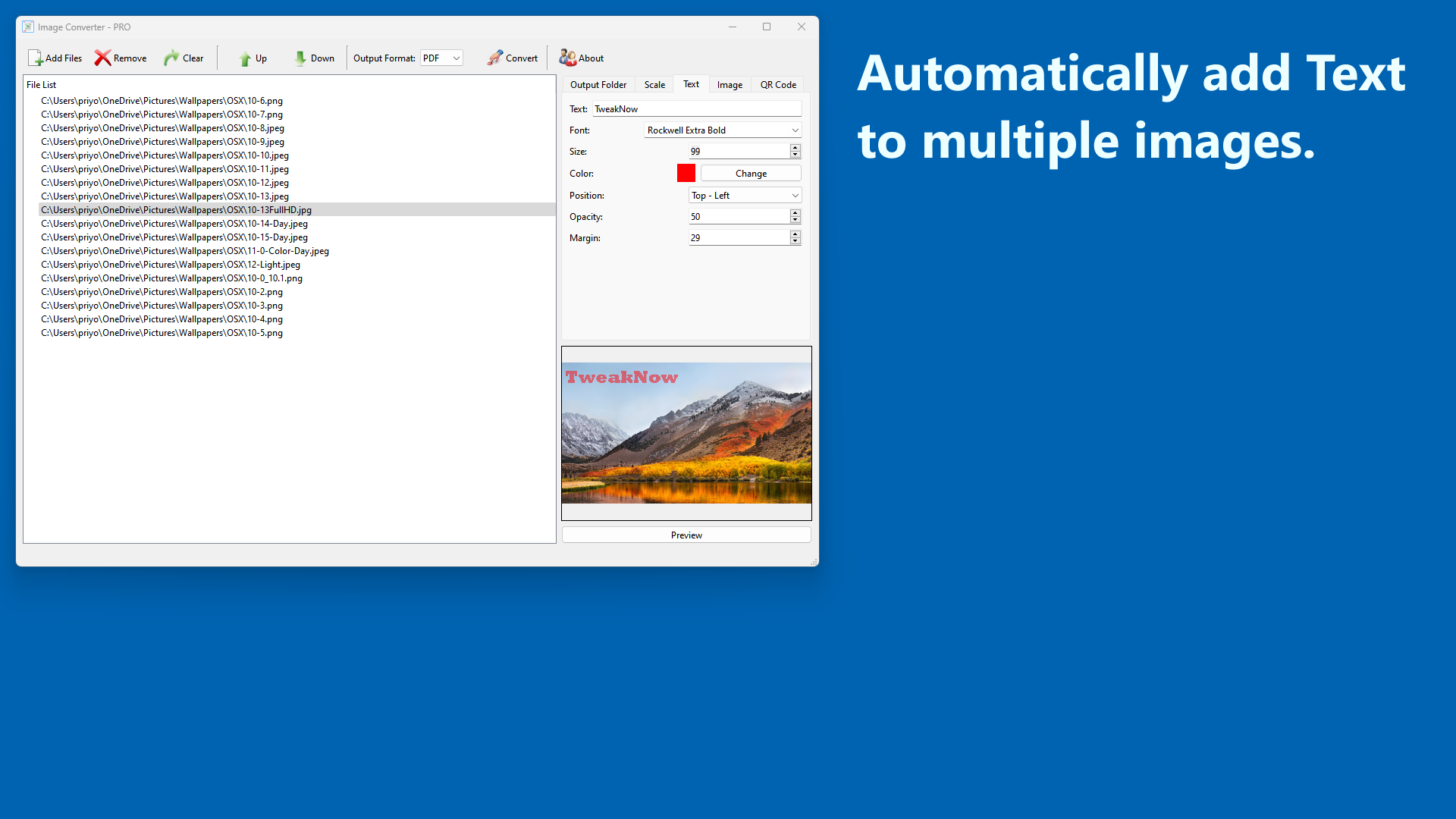Open the Image tab
The height and width of the screenshot is (819, 1456).
(x=730, y=85)
